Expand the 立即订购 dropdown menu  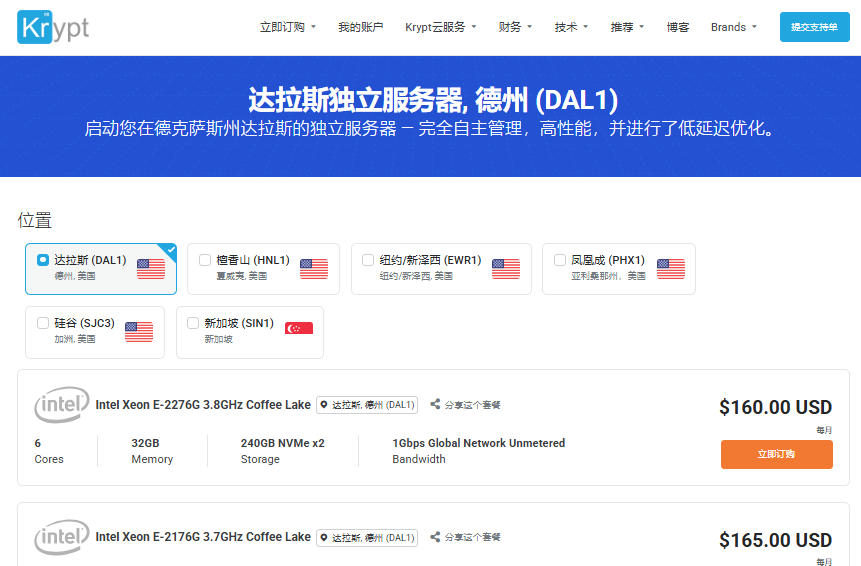(x=288, y=27)
